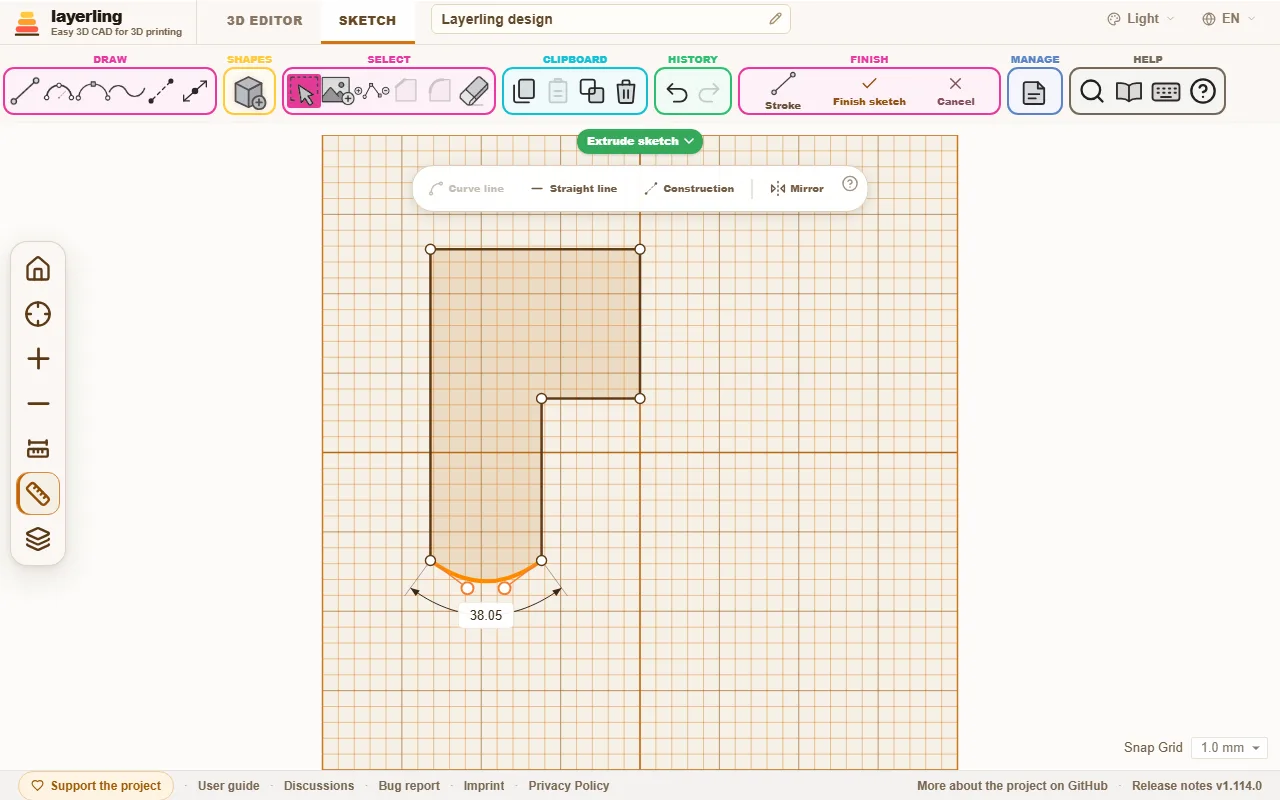Undo the last action
Screen dimensions: 1280x800
(x=677, y=92)
